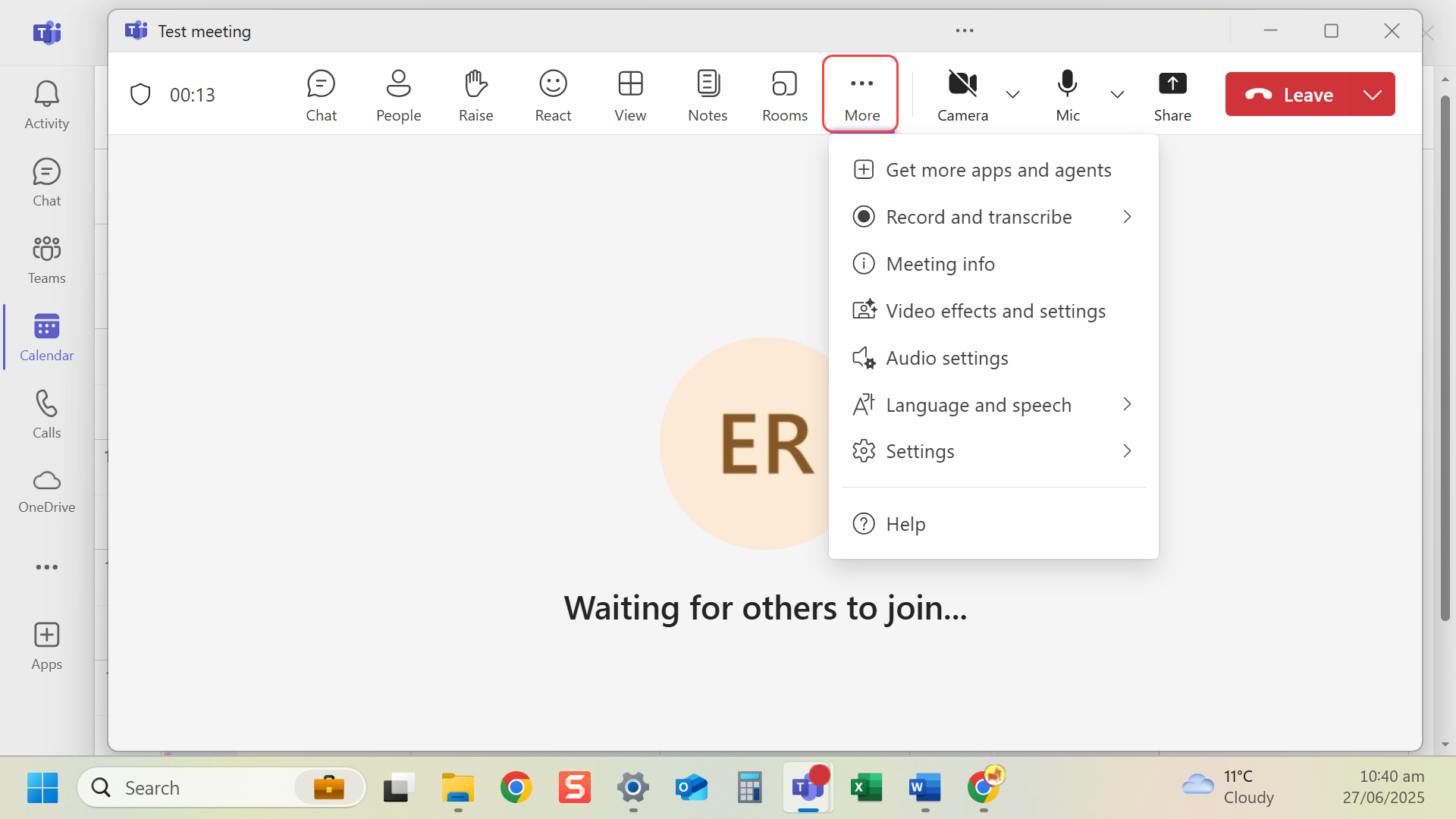The width and height of the screenshot is (1456, 819).
Task: Open File Explorer from taskbar
Action: (x=458, y=788)
